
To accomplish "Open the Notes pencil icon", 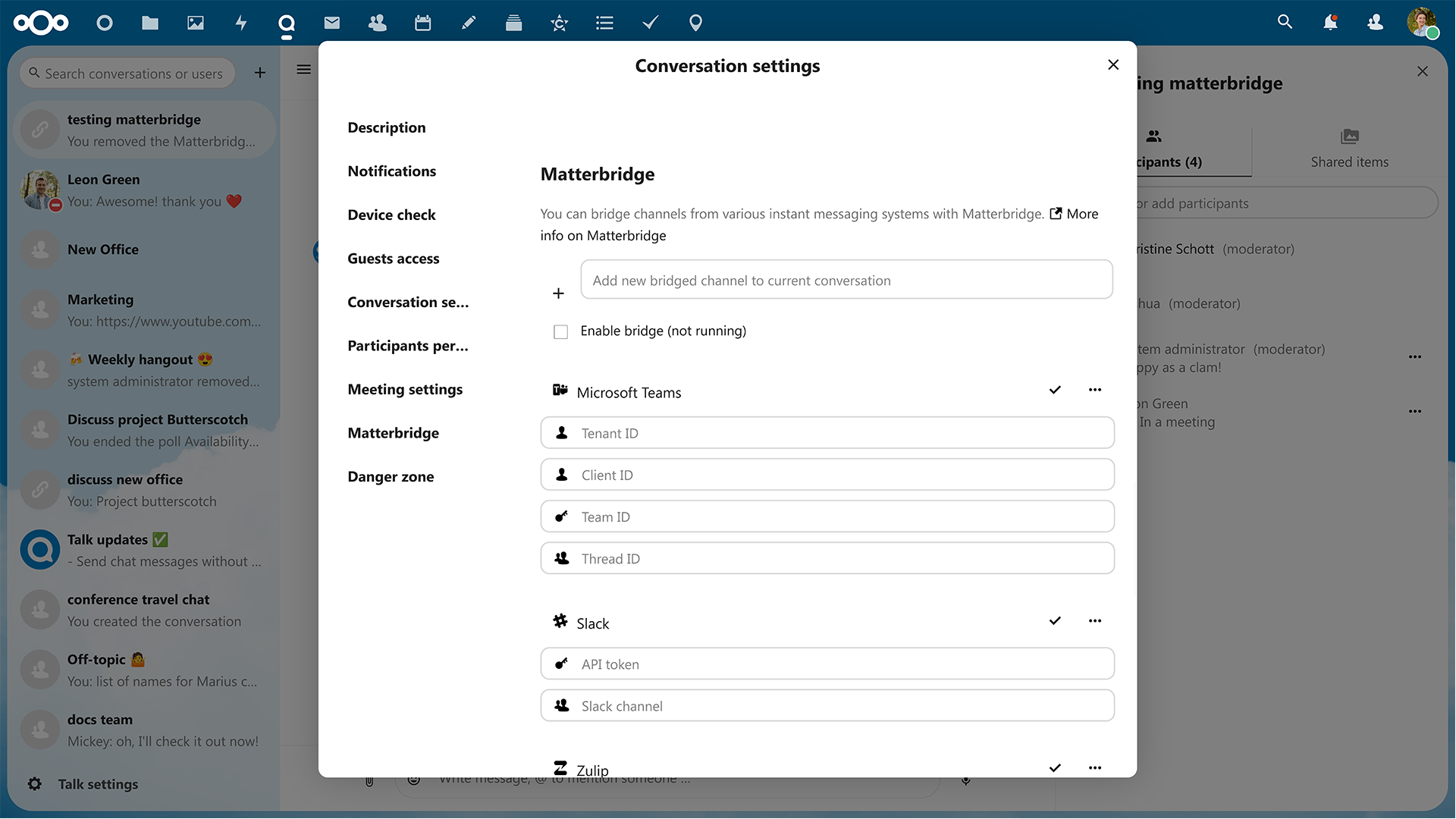I will click(469, 23).
